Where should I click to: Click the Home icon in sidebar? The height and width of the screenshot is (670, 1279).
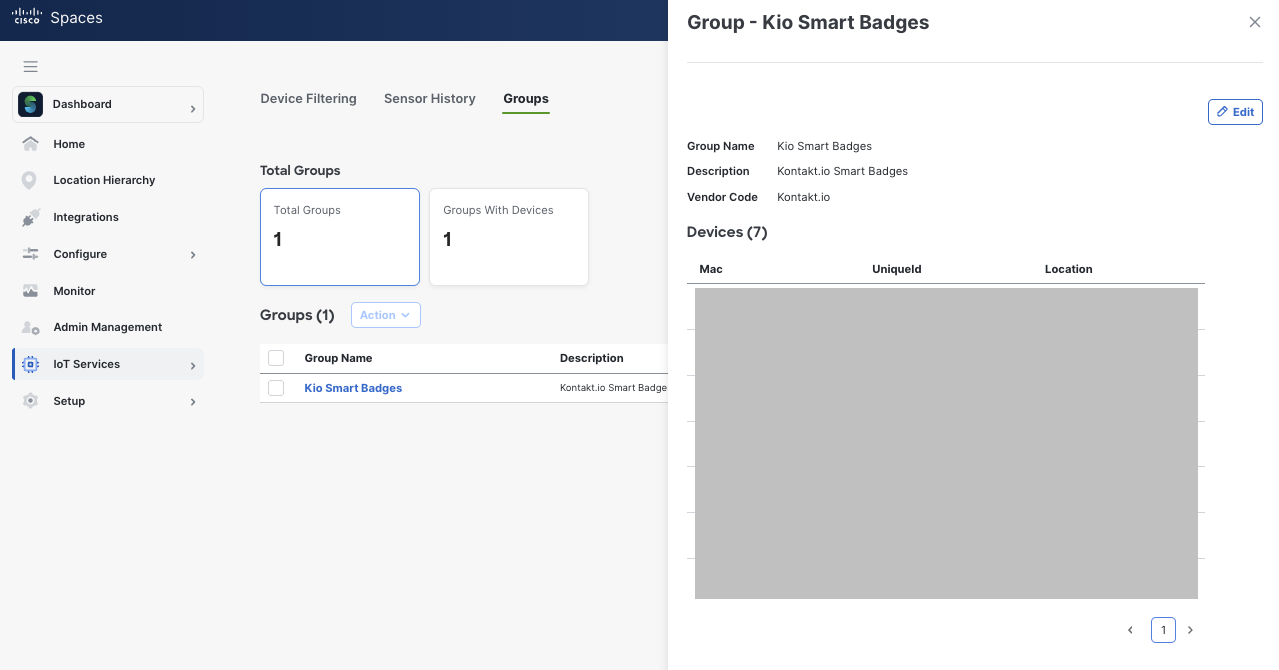30,144
